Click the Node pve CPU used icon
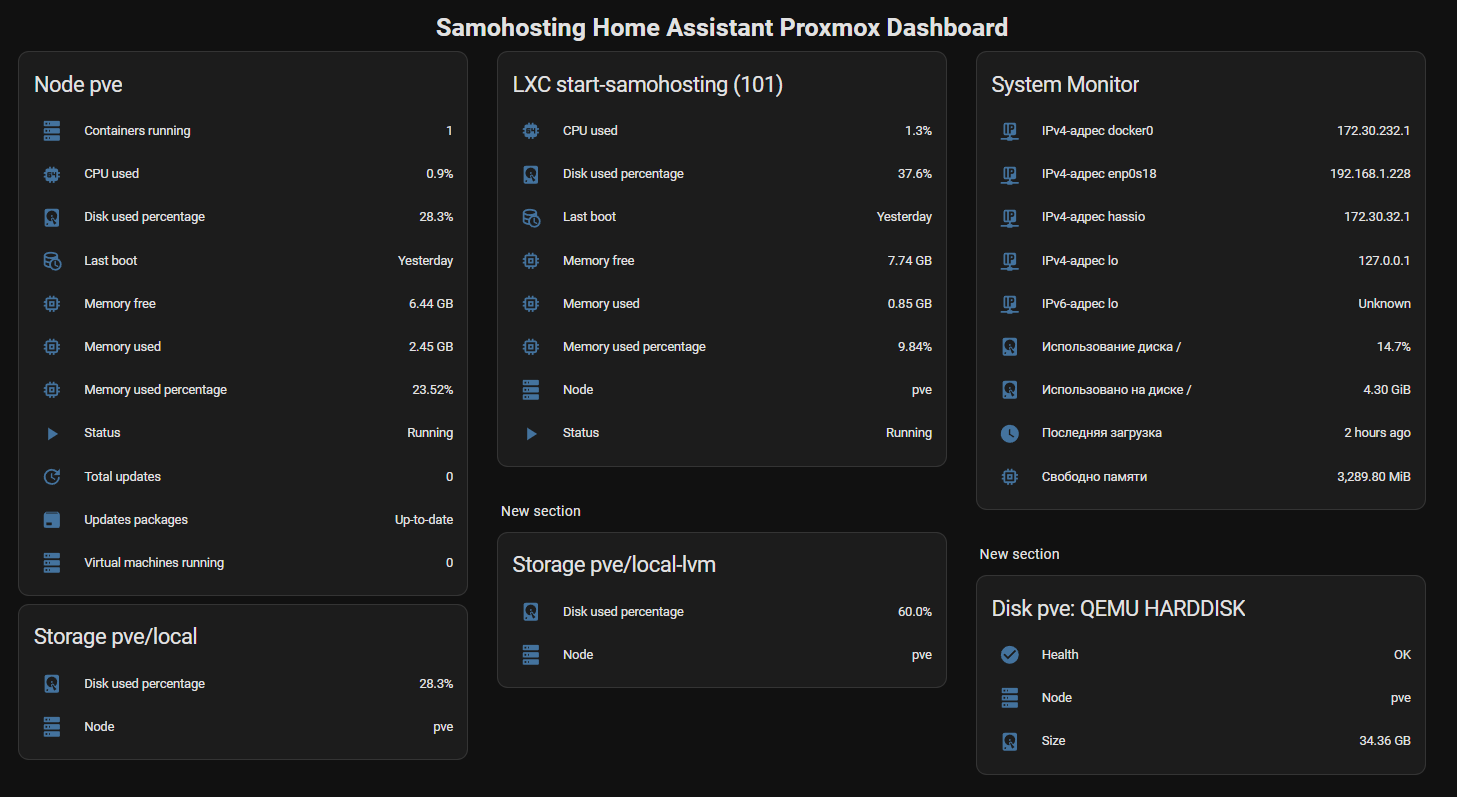Screen dimensions: 1457x797 [x=52, y=174]
